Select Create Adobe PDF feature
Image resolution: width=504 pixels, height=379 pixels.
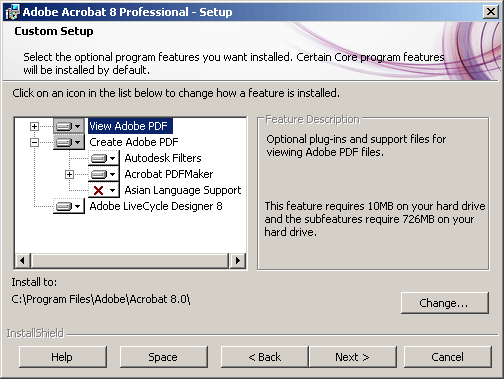134,142
